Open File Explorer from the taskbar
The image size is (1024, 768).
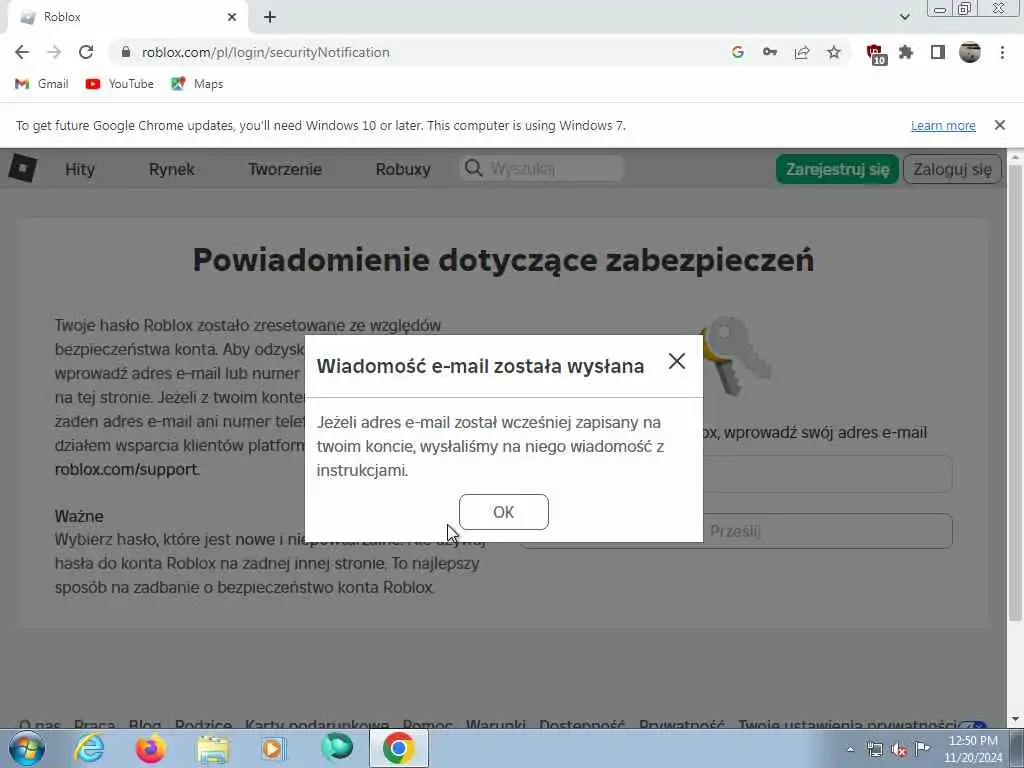[213, 749]
